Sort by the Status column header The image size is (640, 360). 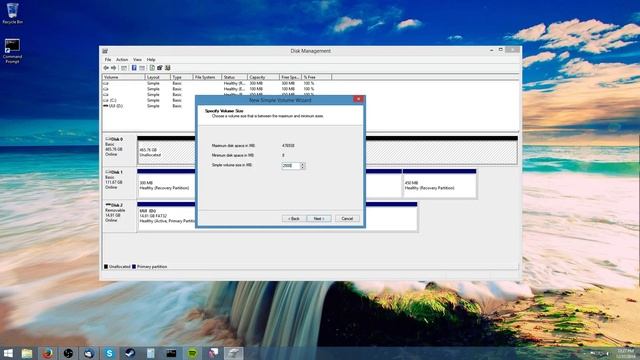[x=235, y=77]
